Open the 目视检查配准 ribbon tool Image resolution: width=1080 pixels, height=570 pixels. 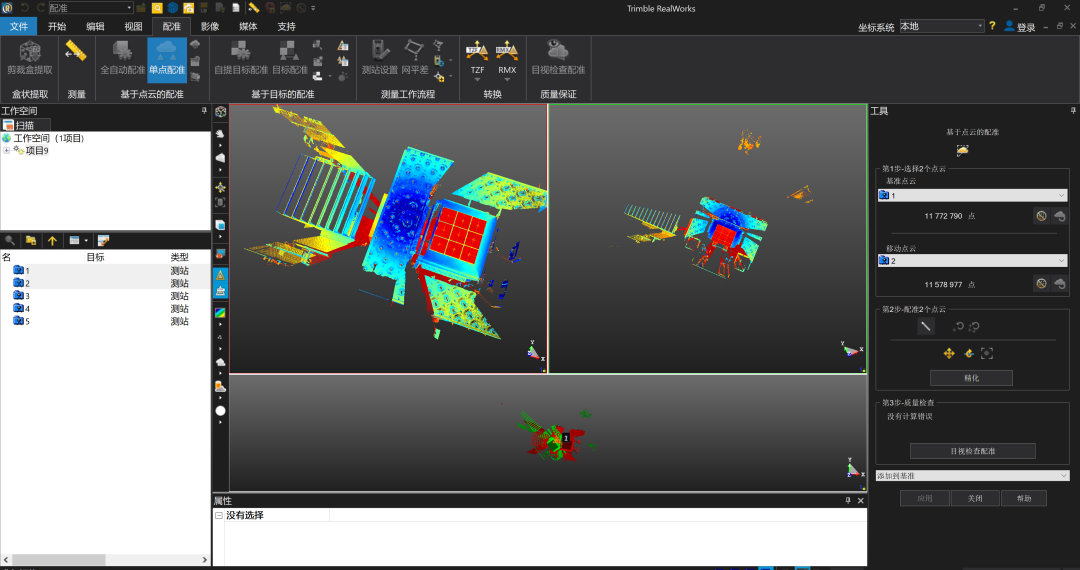point(558,52)
